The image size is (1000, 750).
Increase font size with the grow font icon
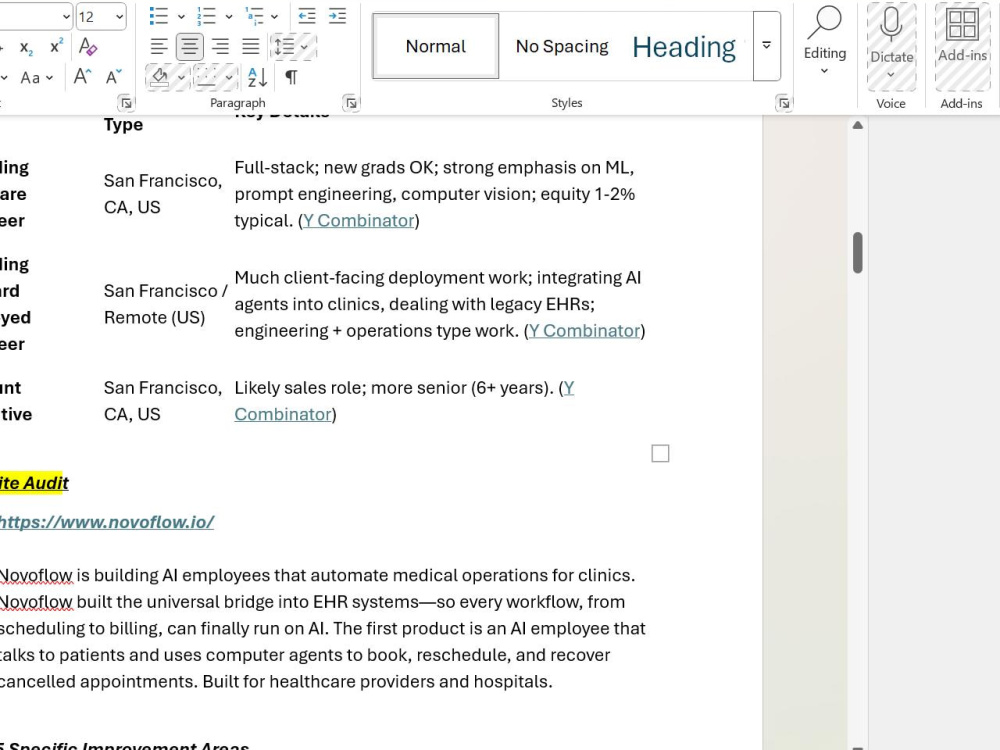(82, 77)
